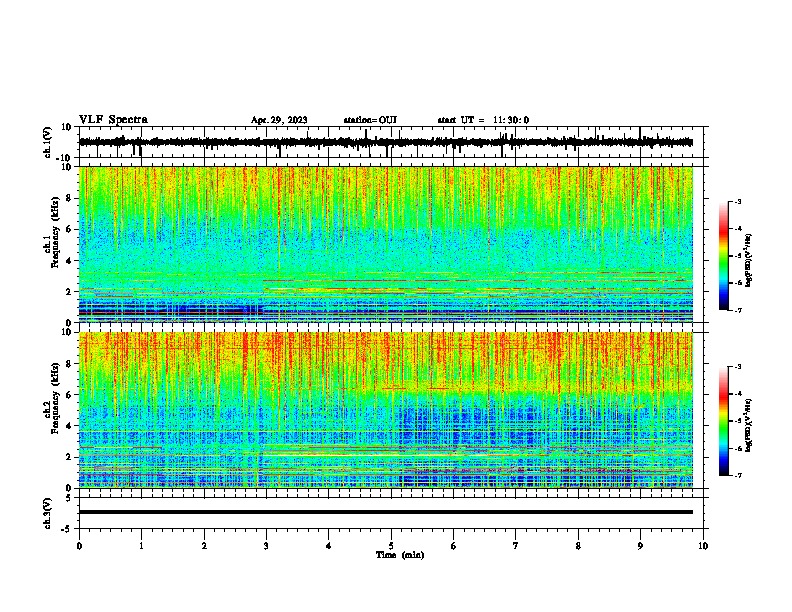This screenshot has width=792, height=612.
Task: Click the ch.1 spectrogram color scale bar
Action: click(x=724, y=256)
